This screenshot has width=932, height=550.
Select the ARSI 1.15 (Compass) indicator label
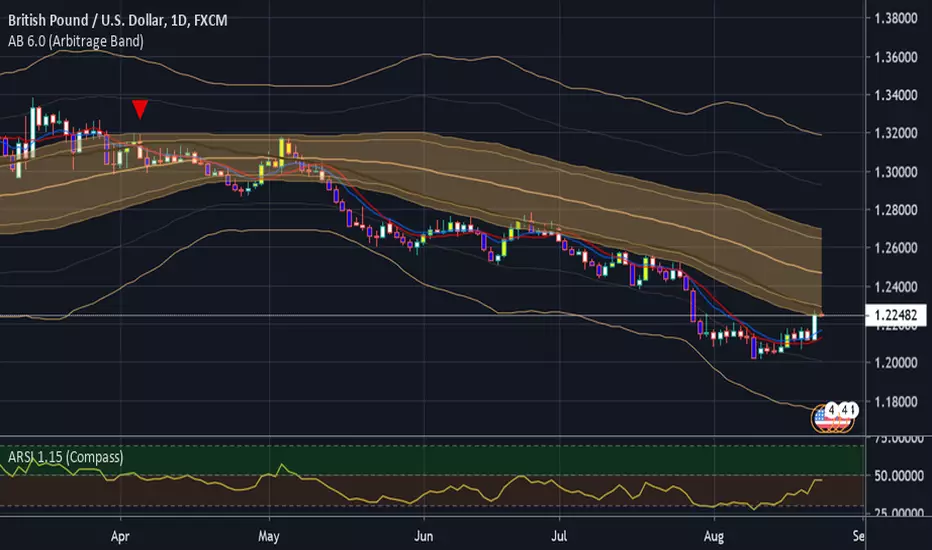click(65, 457)
